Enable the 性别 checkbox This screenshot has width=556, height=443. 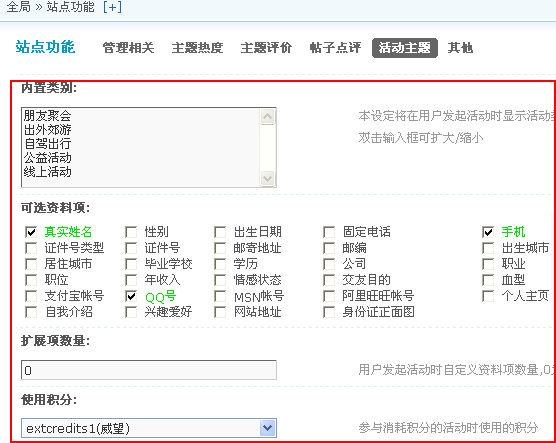[131, 232]
